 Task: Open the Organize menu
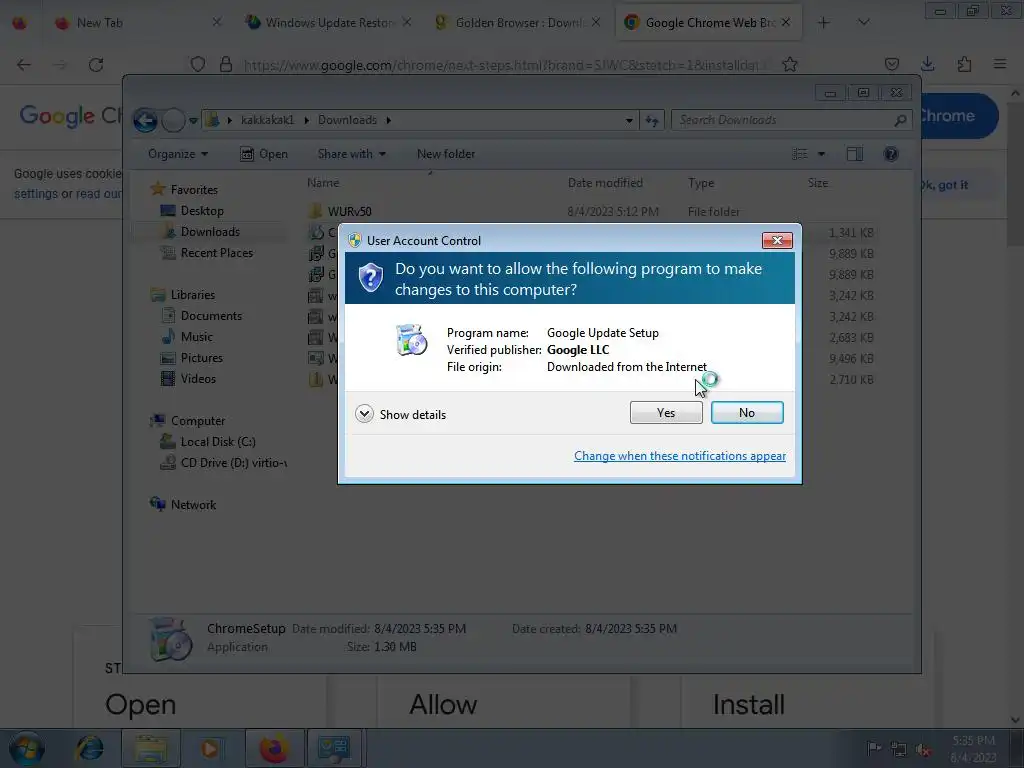click(178, 154)
